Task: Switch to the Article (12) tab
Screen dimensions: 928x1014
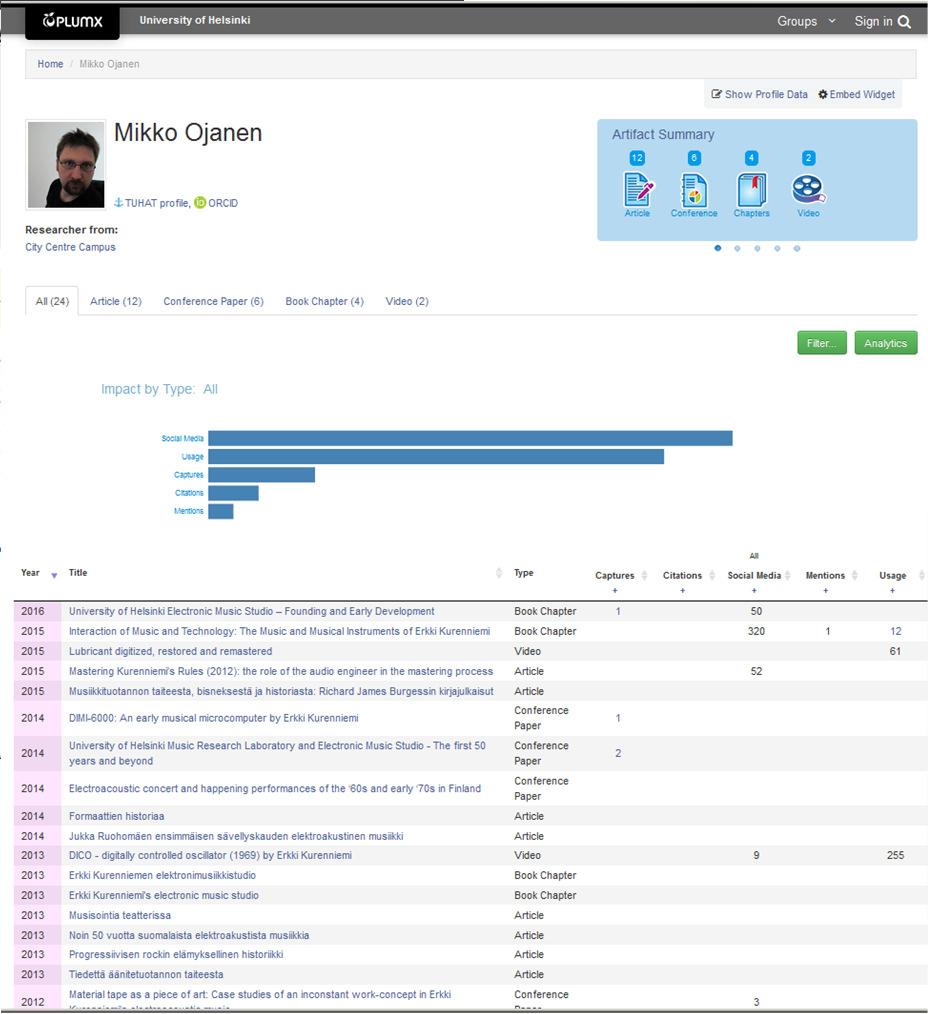Action: pos(116,301)
